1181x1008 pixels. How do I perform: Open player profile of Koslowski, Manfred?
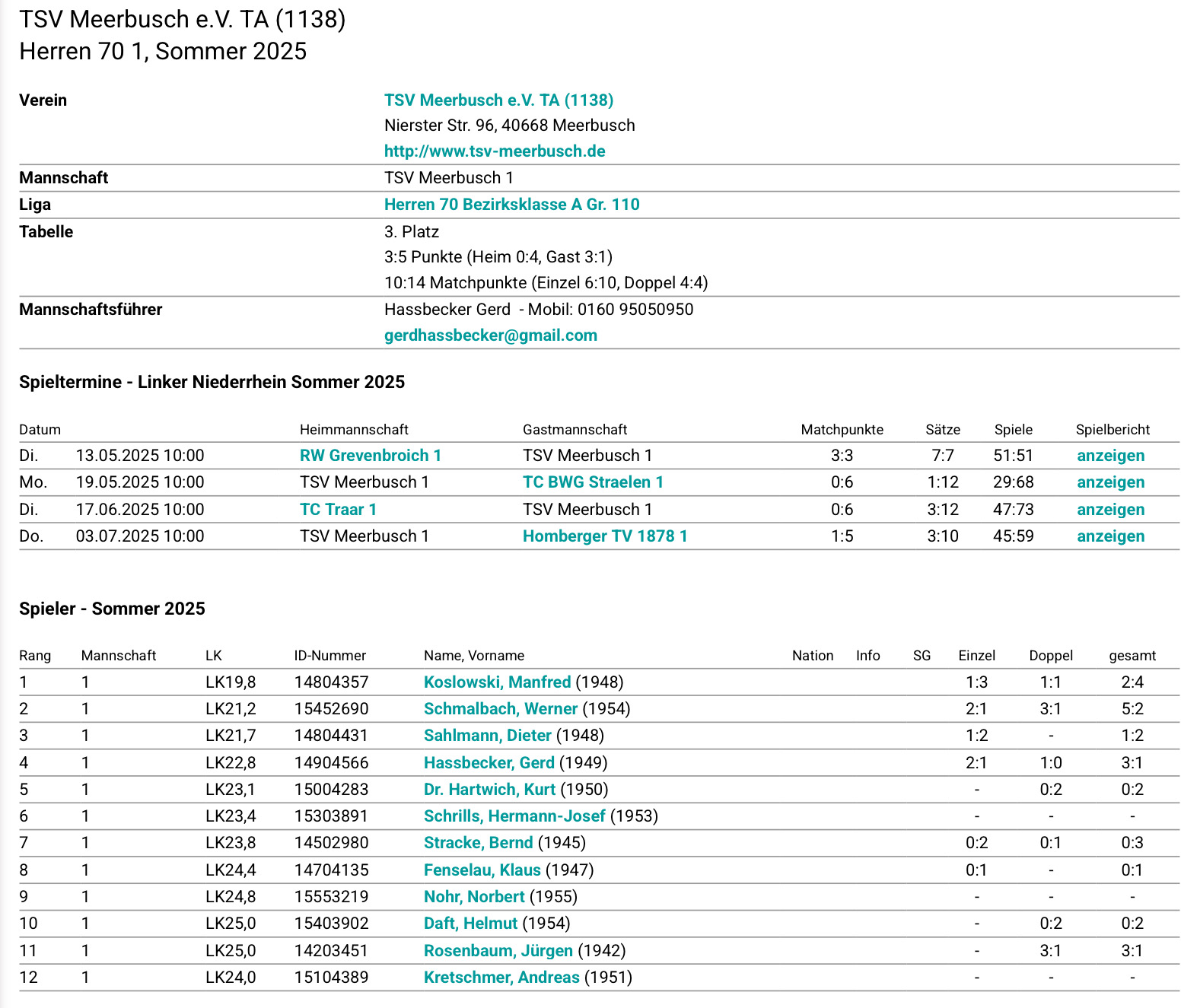pyautogui.click(x=497, y=682)
